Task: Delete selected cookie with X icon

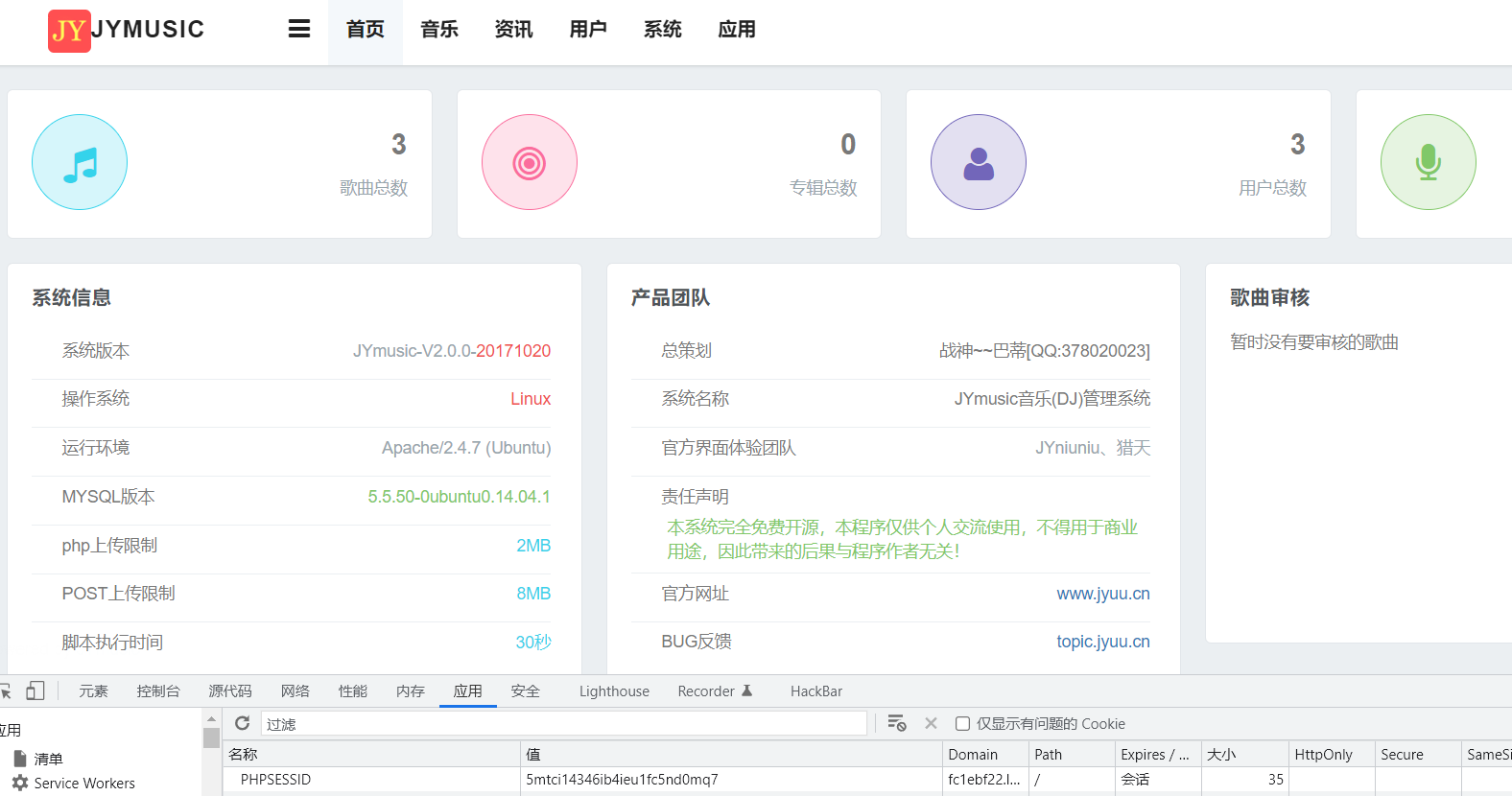Action: 931,723
